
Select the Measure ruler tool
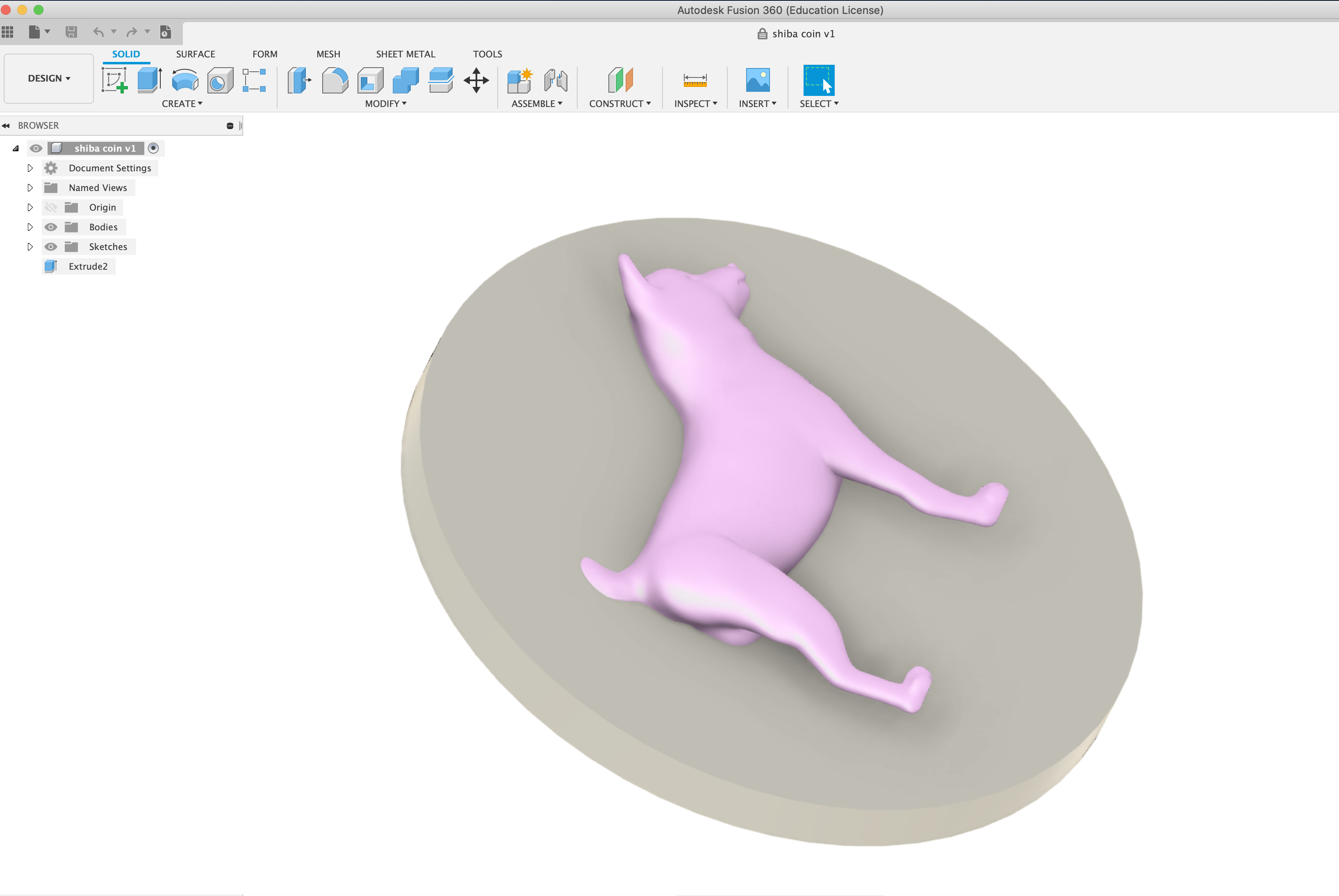pos(695,80)
